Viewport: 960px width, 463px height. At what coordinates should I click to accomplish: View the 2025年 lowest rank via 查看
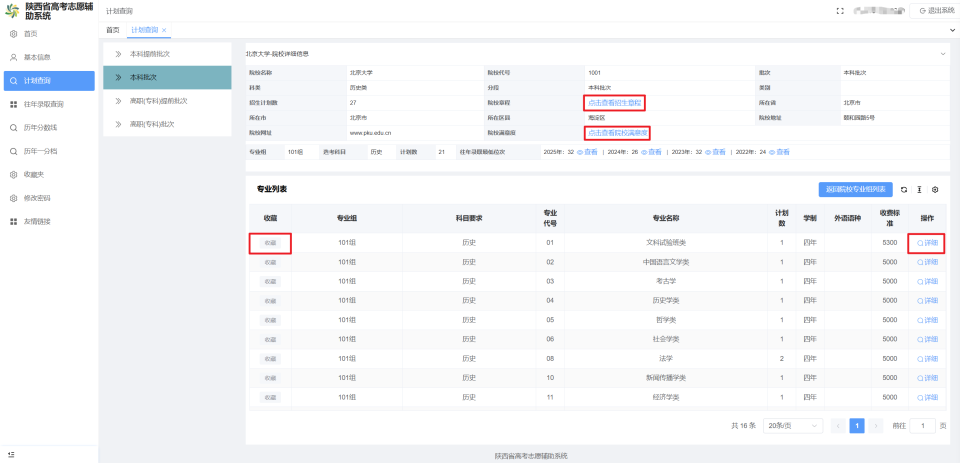(587, 152)
